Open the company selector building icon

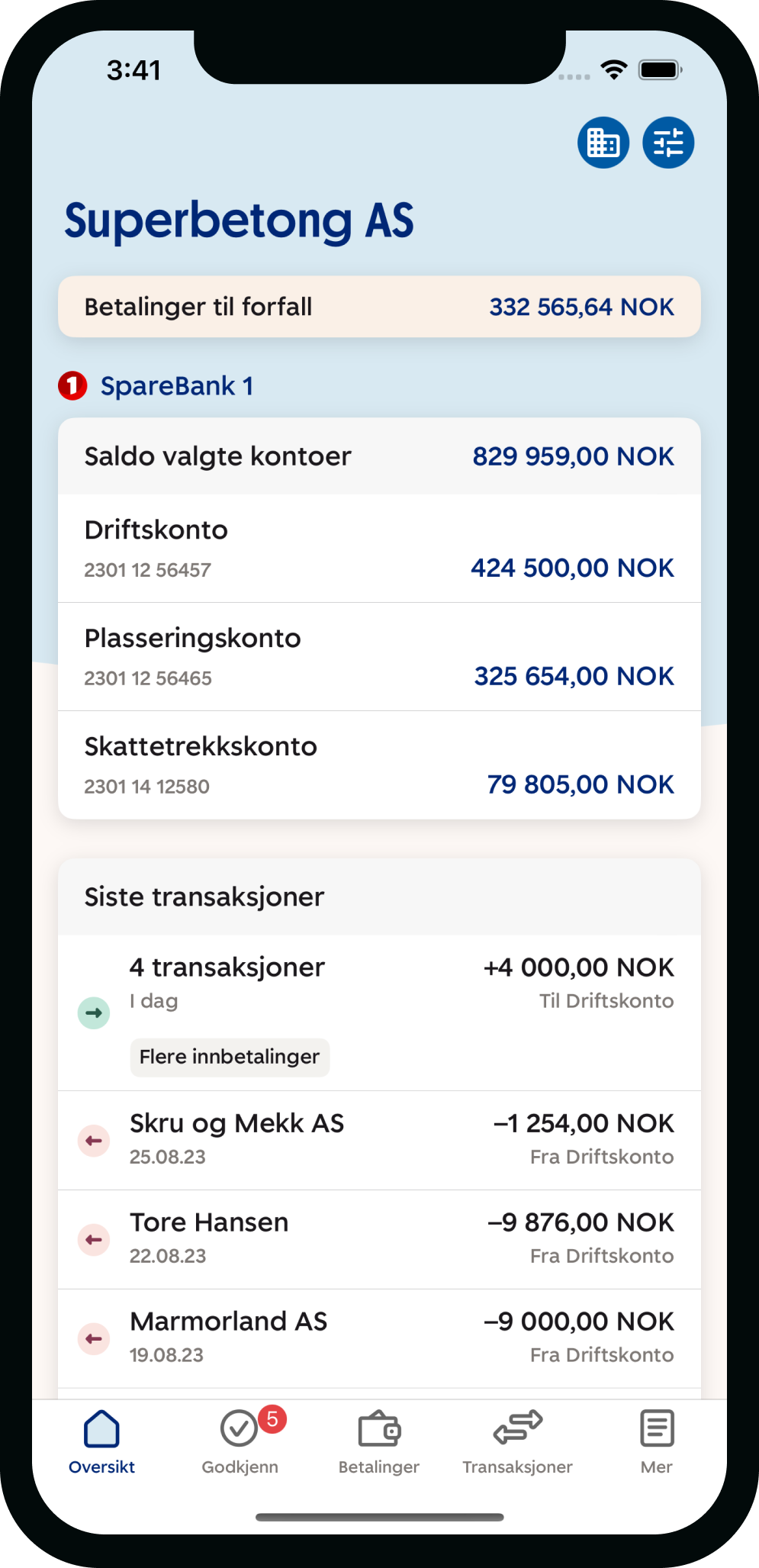click(603, 143)
